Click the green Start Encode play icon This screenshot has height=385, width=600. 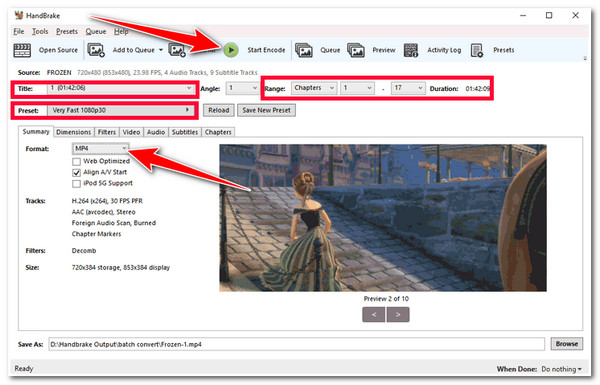tap(231, 50)
